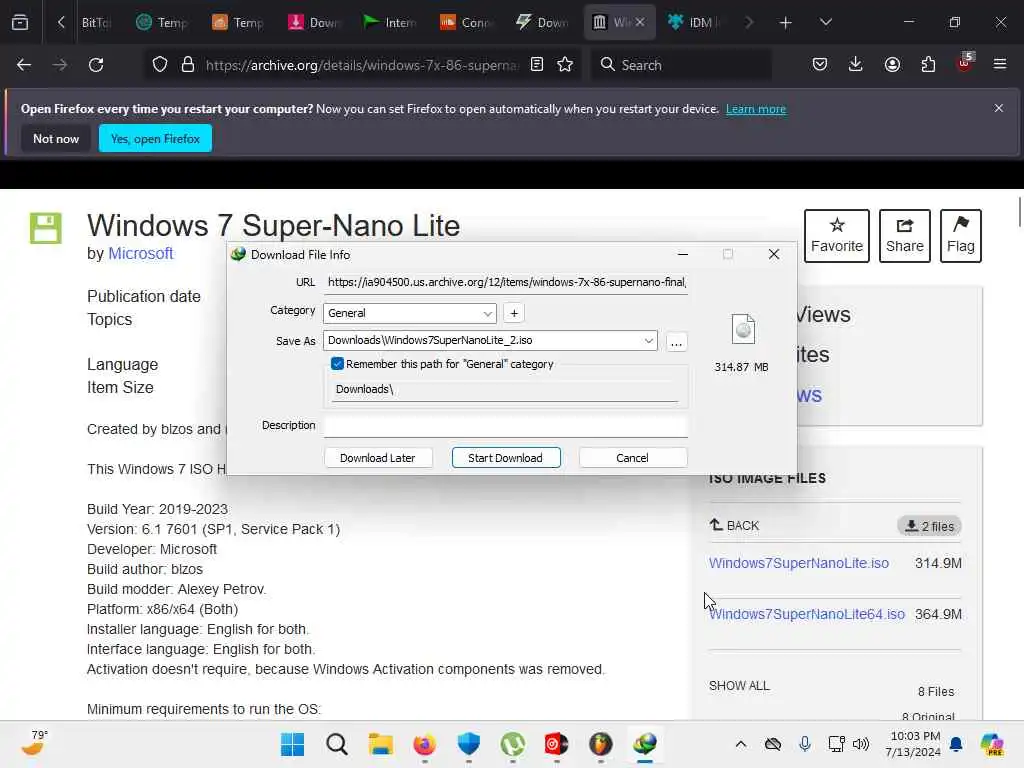Open the Firefox downloads panel icon
Viewport: 1024px width, 768px height.
point(856,65)
